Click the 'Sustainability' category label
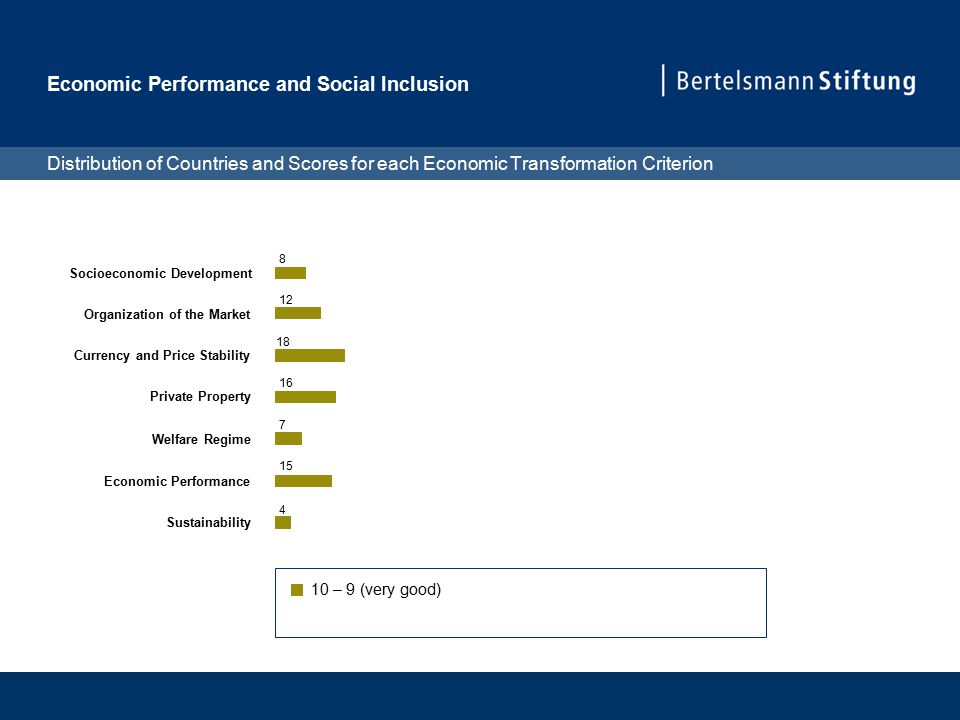This screenshot has height=720, width=960. pyautogui.click(x=209, y=522)
